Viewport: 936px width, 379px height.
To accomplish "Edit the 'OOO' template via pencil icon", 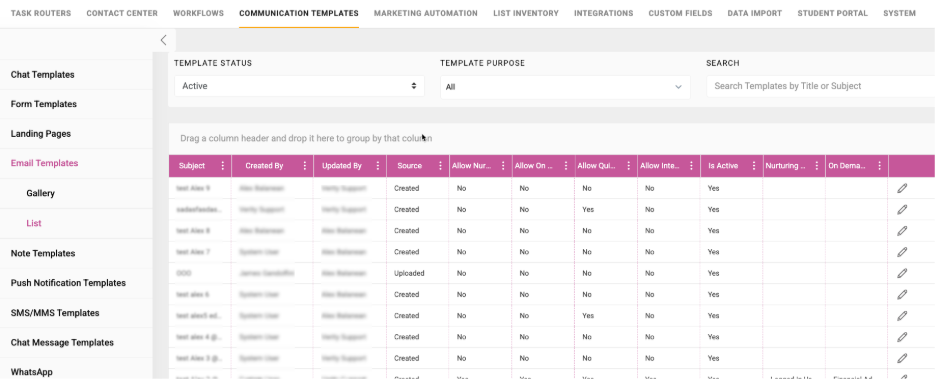I will 902,273.
